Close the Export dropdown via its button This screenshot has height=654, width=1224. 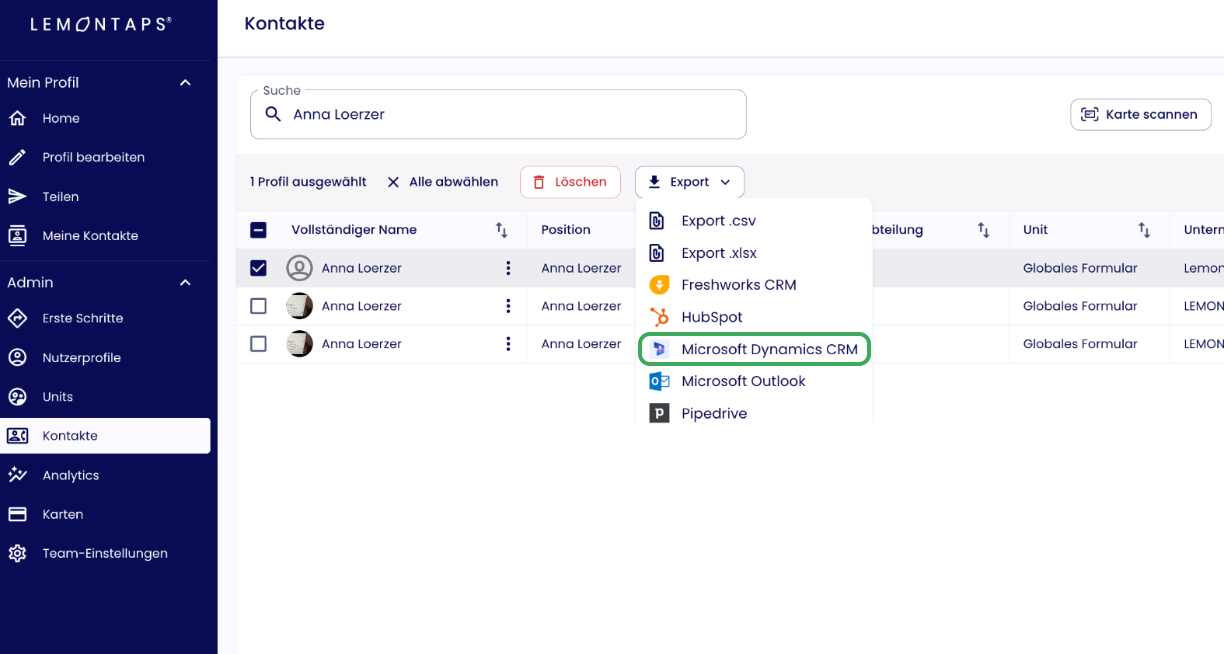click(690, 182)
